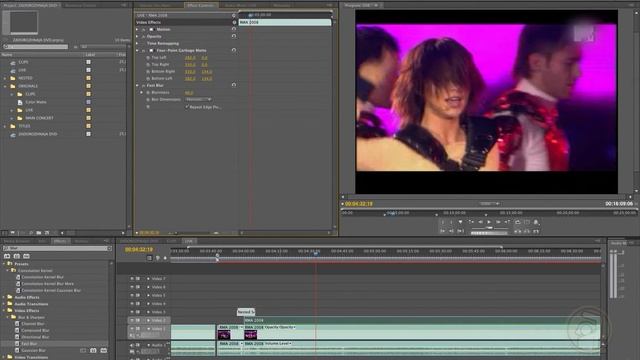Switch to the Effects tab in lower-left panel

point(60,241)
